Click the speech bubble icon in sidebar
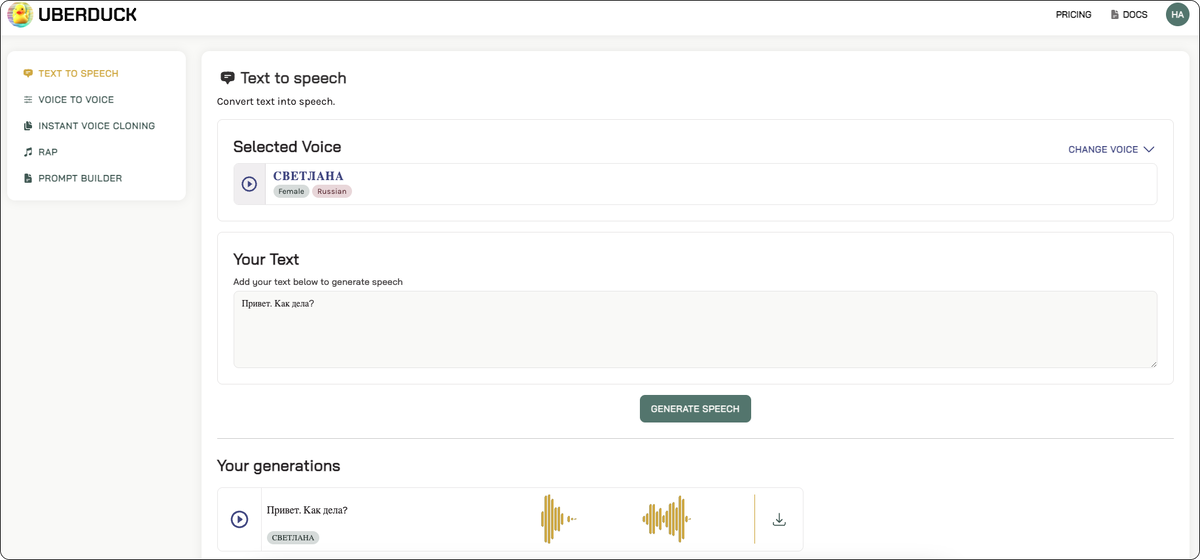 pos(28,73)
